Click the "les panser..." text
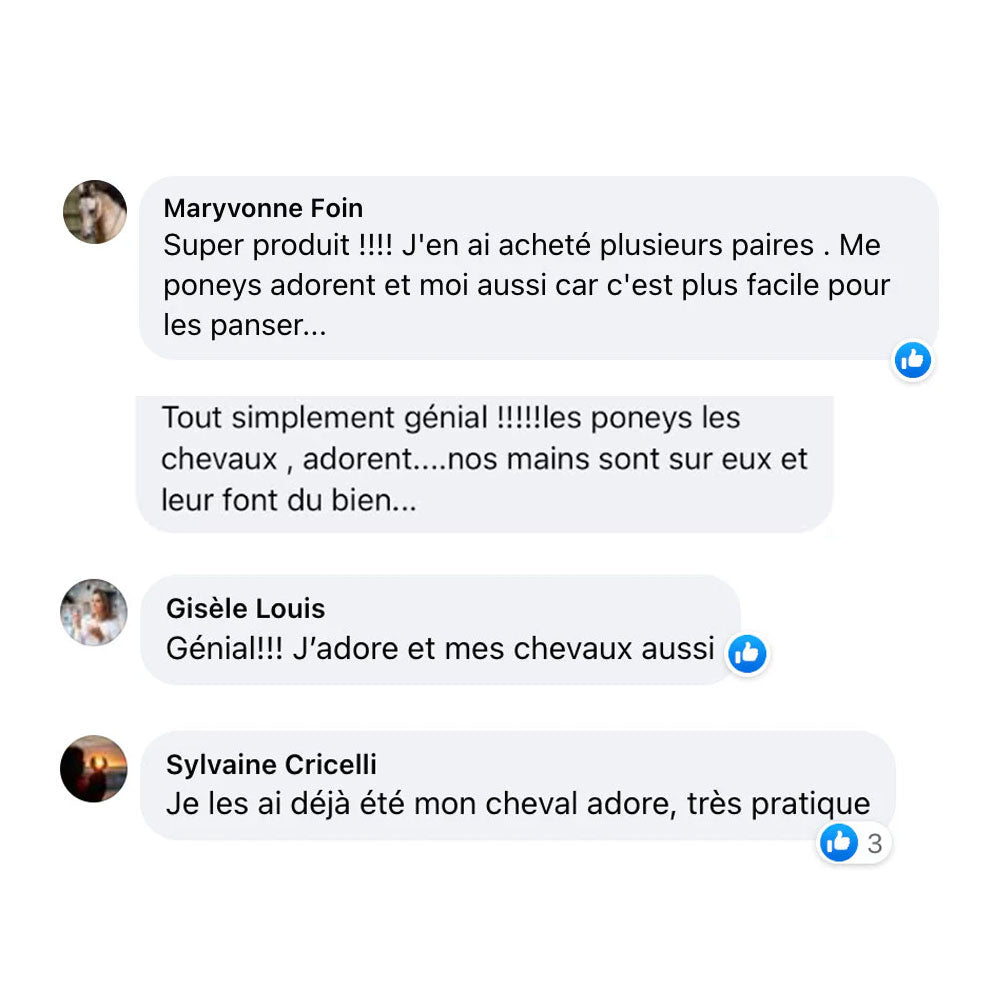1000x1000 pixels. coord(244,325)
